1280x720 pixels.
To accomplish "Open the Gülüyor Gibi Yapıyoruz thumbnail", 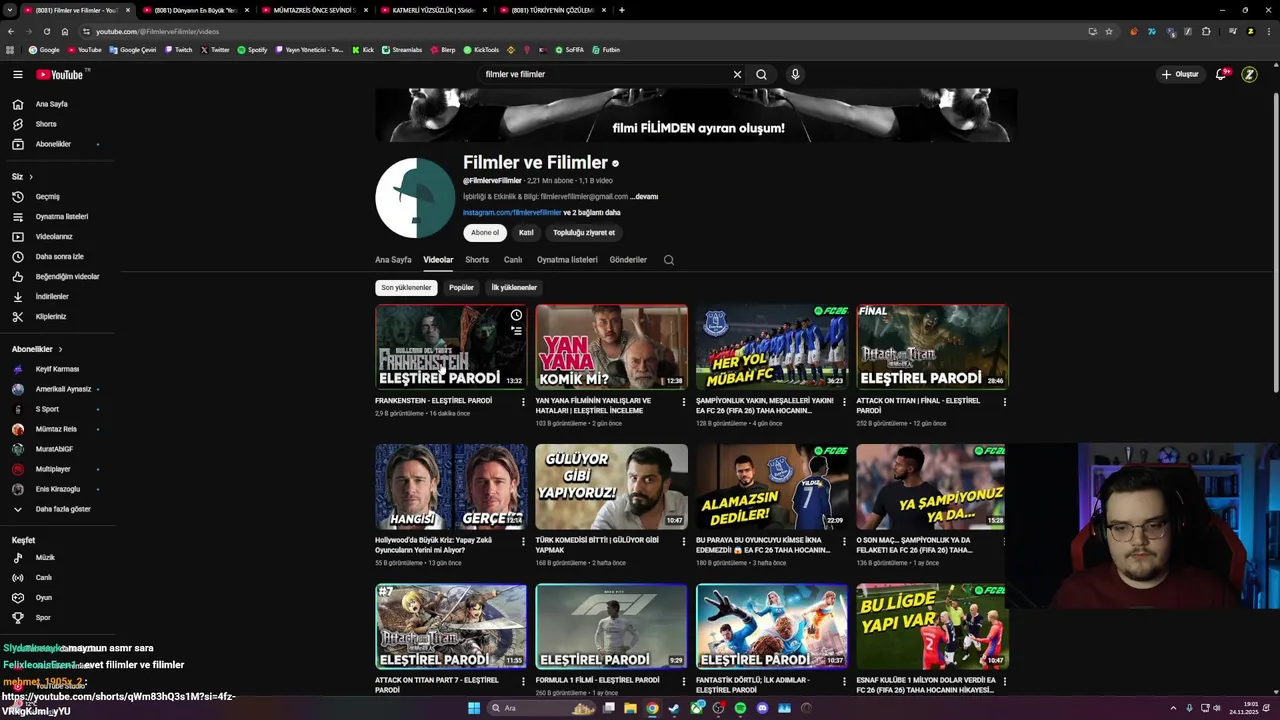I will [x=611, y=487].
